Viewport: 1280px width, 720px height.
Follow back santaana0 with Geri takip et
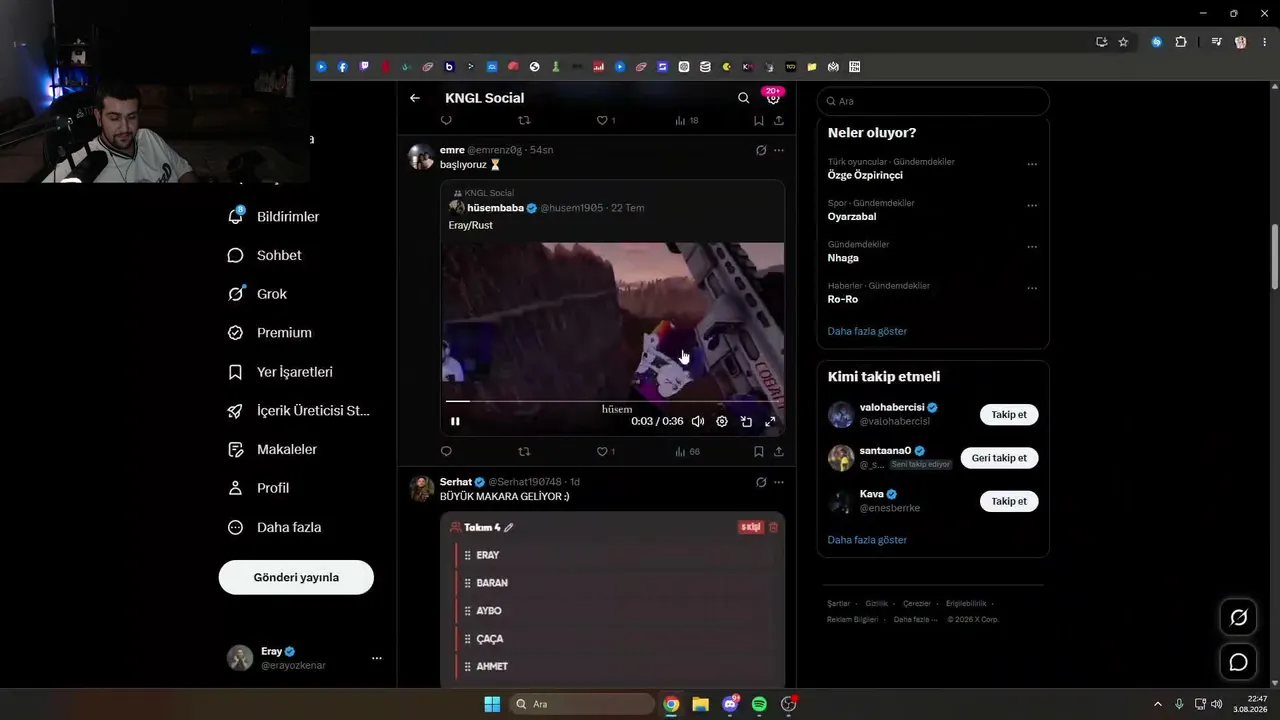[999, 458]
